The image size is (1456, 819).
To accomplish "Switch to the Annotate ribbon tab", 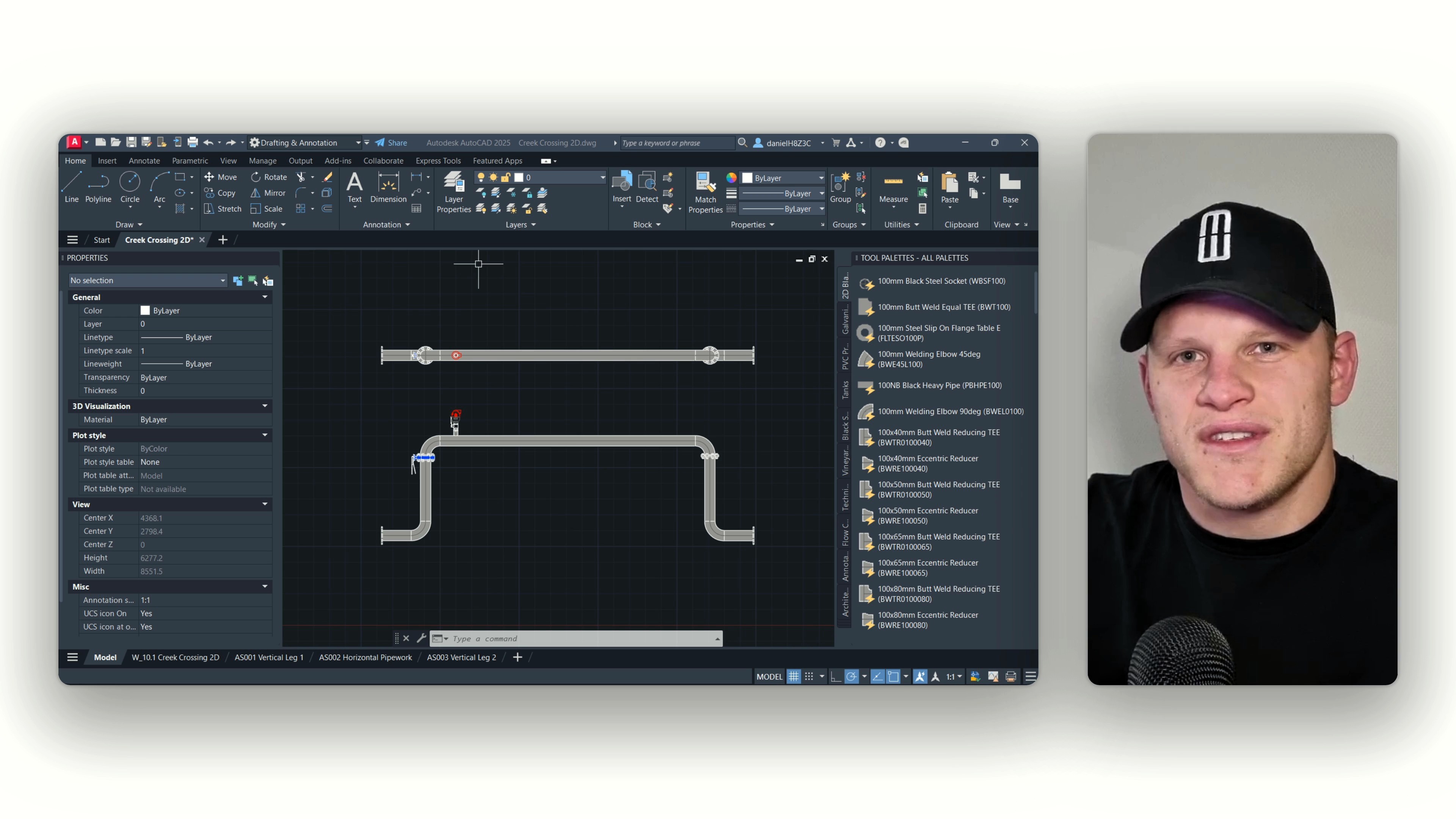I will (x=144, y=160).
